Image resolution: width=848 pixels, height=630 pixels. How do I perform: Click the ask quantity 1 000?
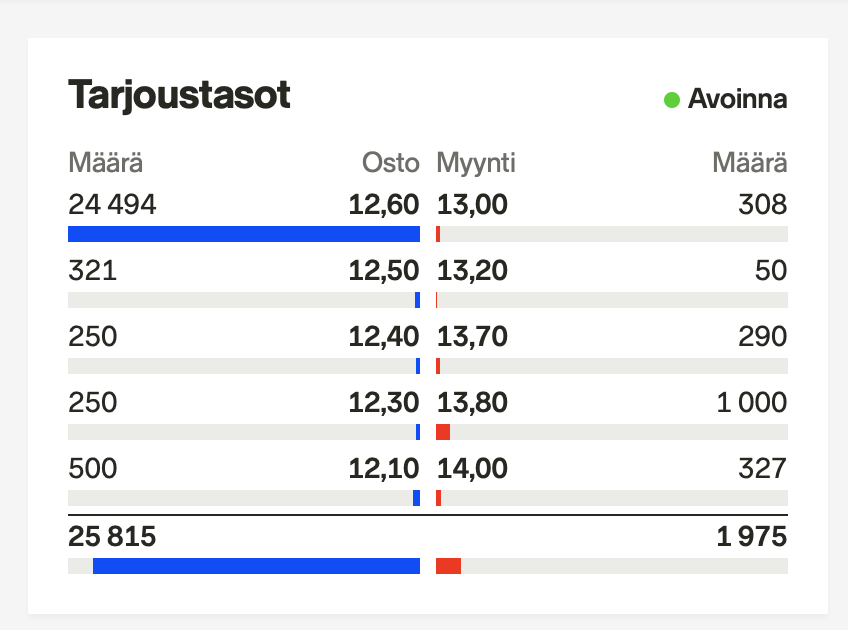(x=752, y=402)
